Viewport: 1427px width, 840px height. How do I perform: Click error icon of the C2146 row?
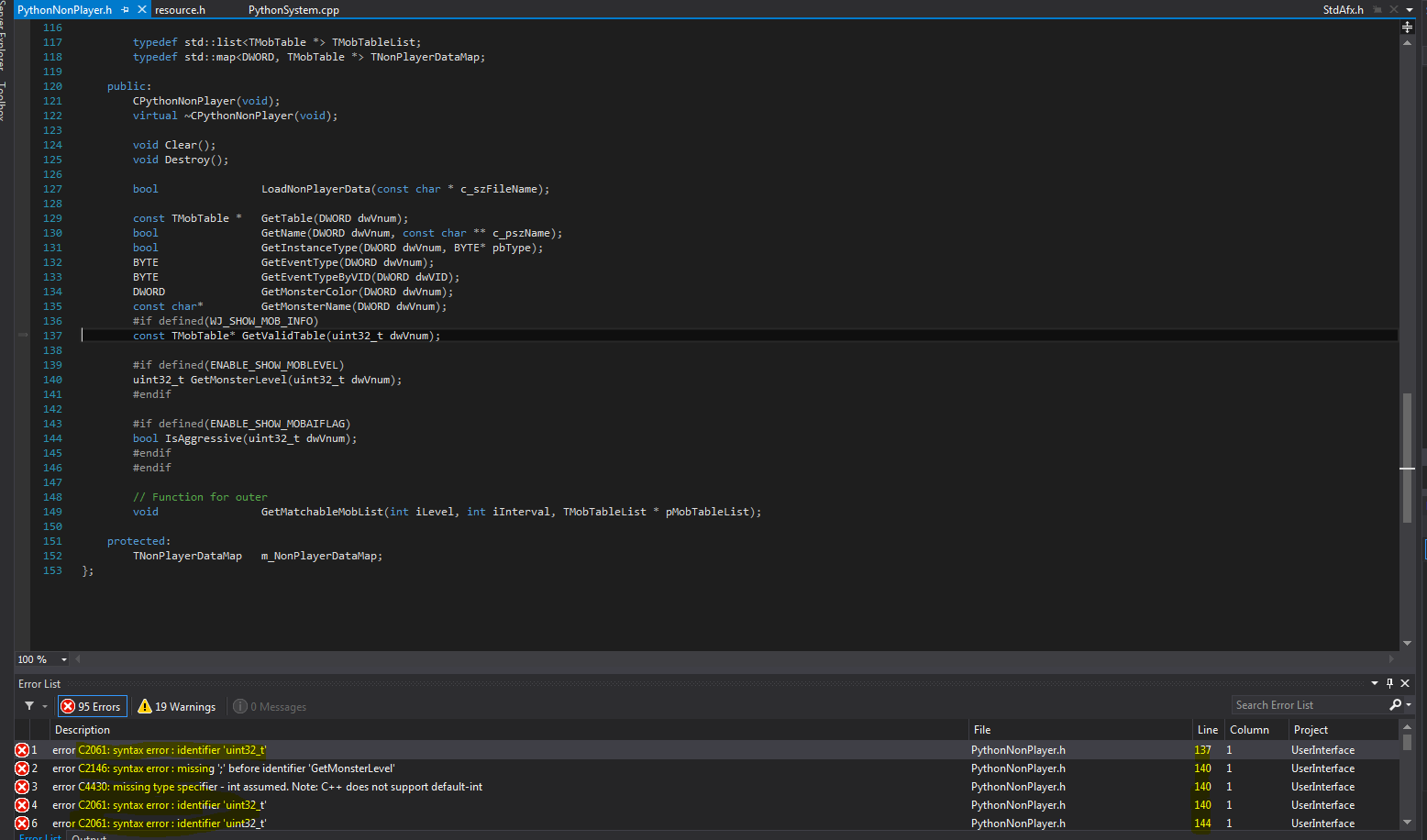tap(22, 768)
